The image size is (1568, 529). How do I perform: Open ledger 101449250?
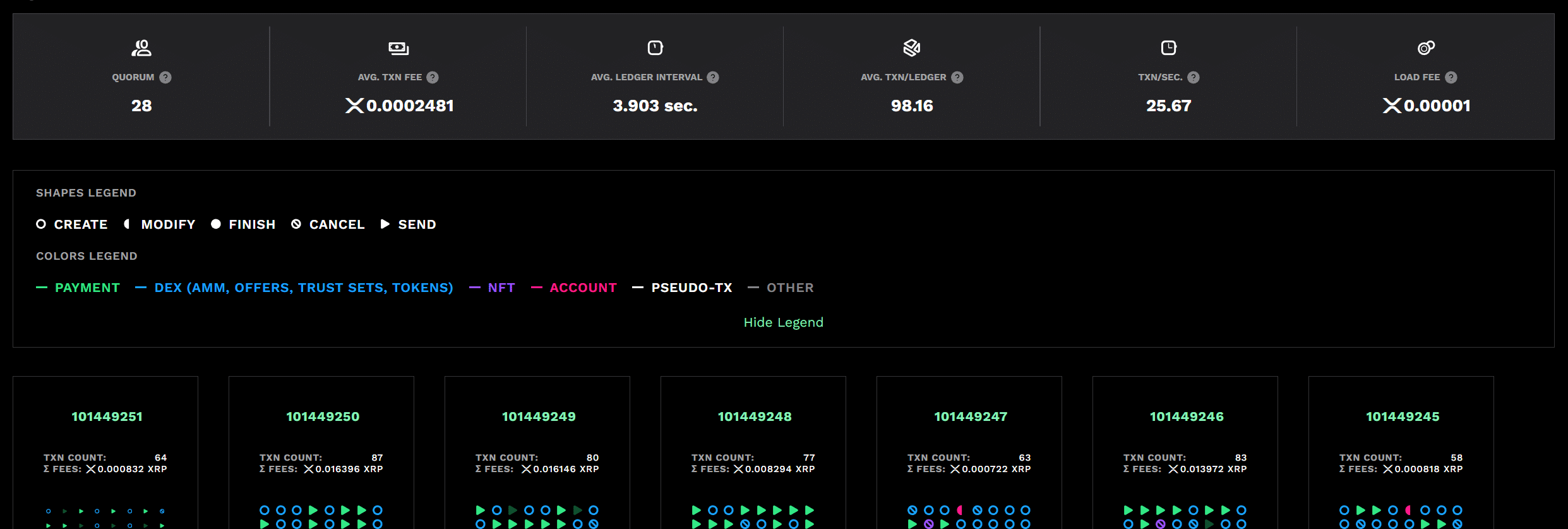[323, 417]
